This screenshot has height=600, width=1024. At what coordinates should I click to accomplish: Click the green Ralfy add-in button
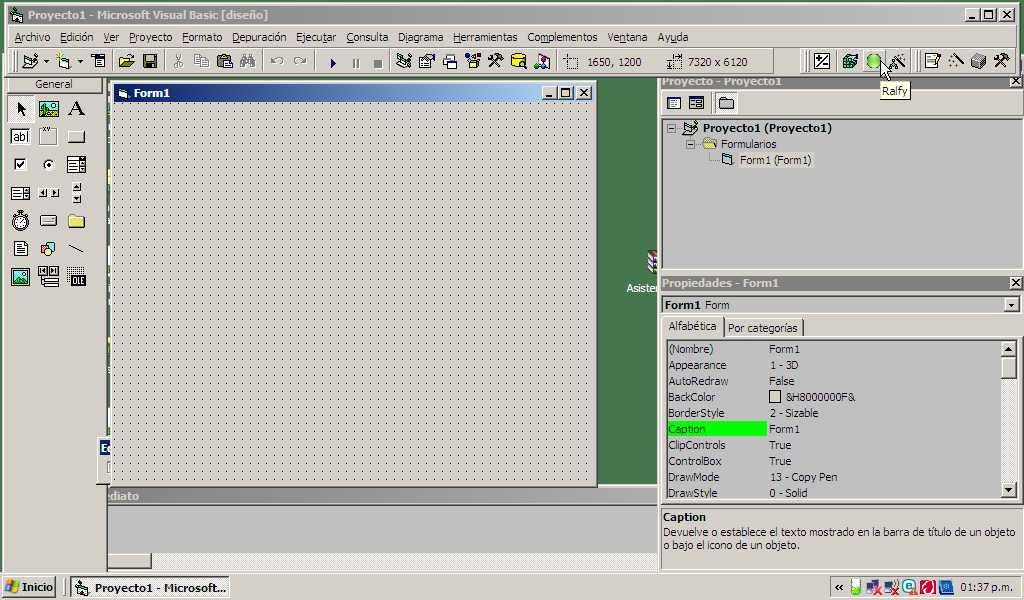point(873,61)
